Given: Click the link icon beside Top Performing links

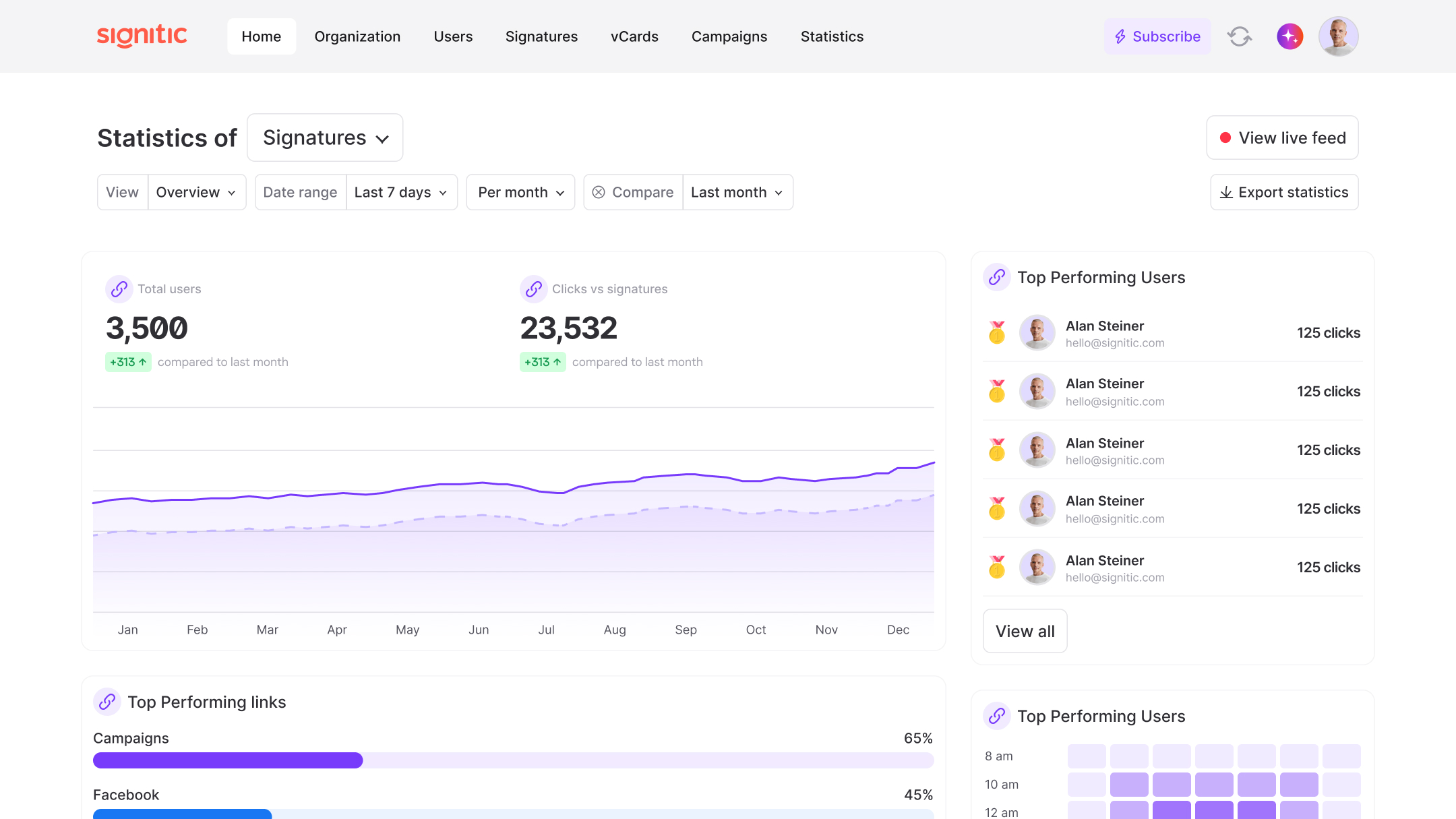Looking at the screenshot, I should [x=107, y=702].
